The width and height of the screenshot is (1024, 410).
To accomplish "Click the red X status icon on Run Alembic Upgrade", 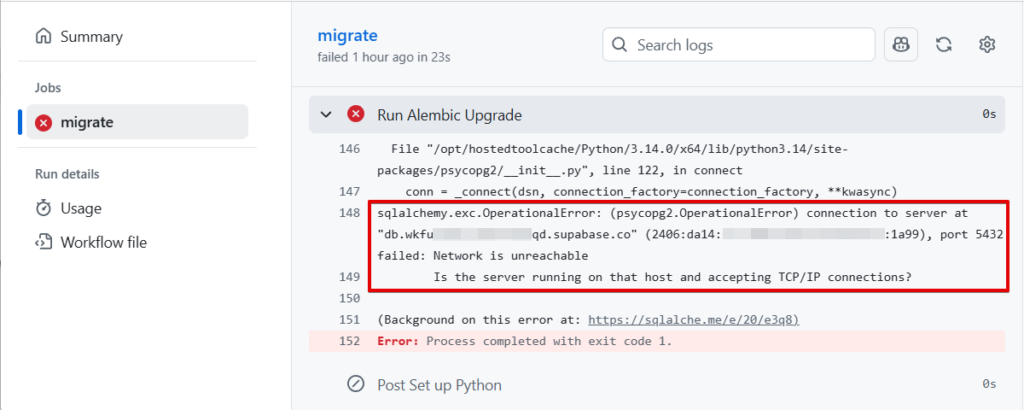I will (x=355, y=115).
